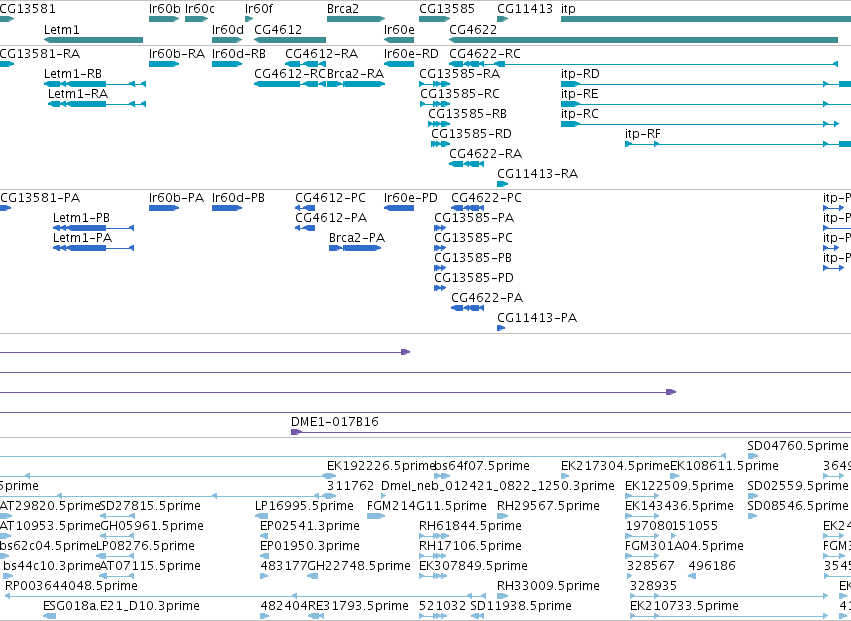Open transcript Letm1-RA
851x621 pixels.
(78, 93)
